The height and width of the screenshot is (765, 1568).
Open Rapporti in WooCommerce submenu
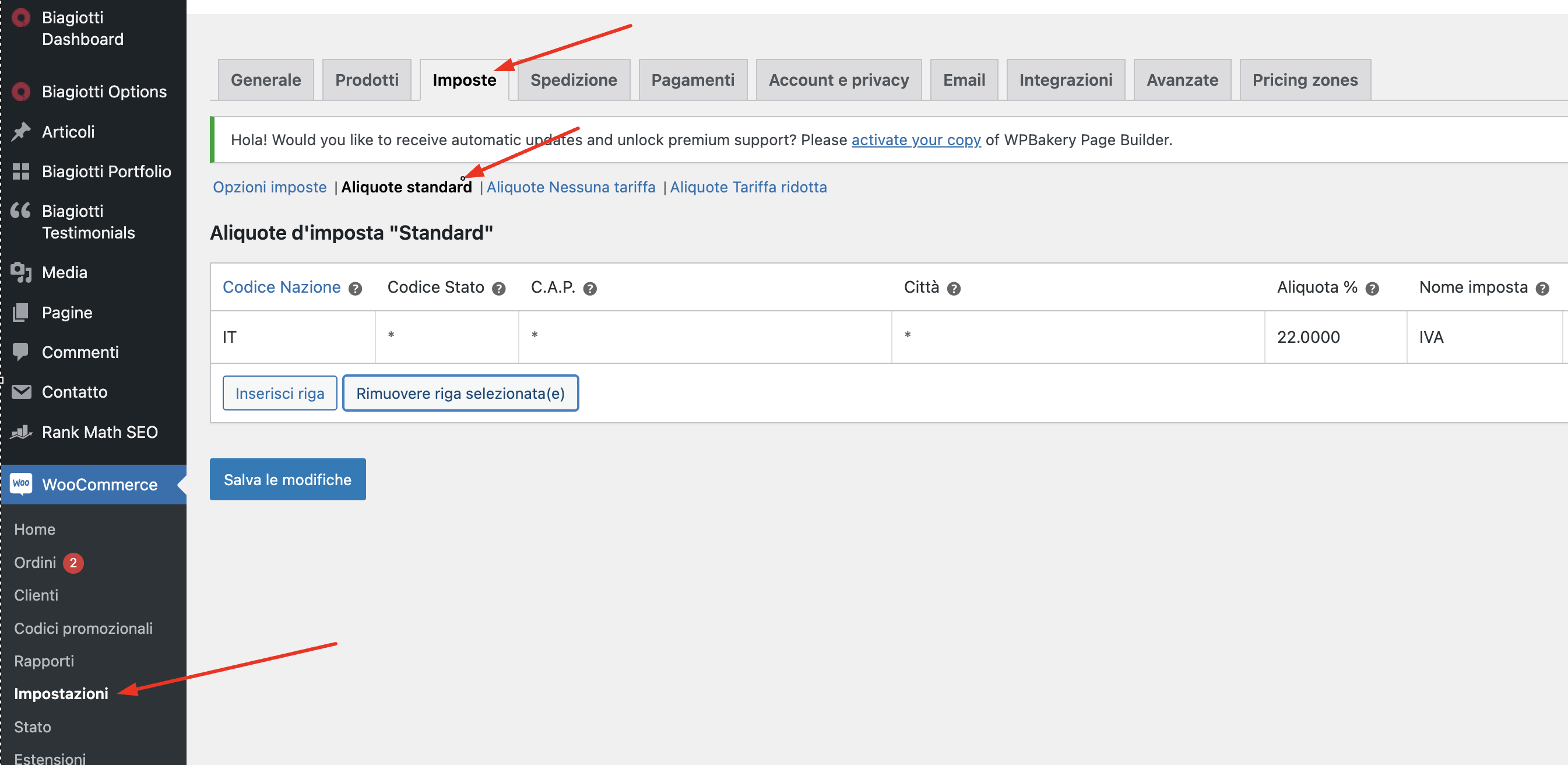click(x=44, y=661)
